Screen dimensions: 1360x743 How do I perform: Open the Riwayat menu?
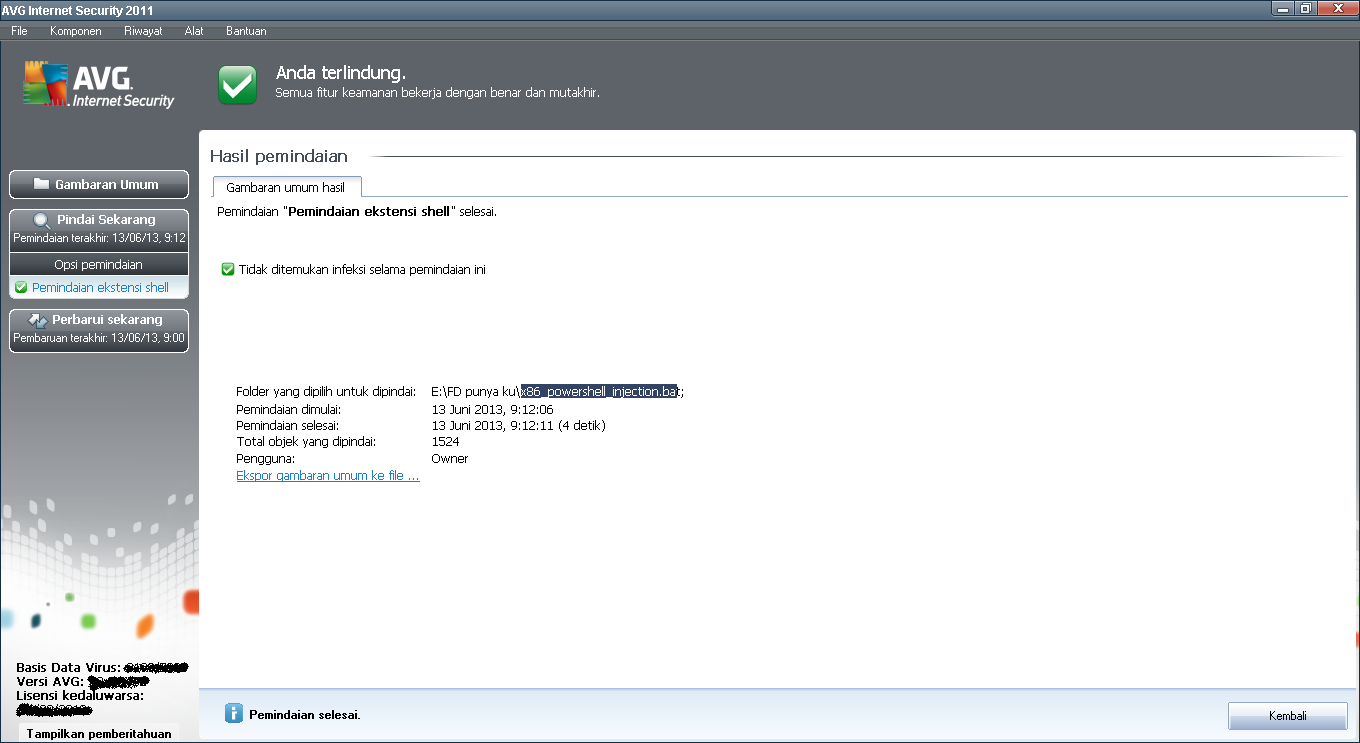pyautogui.click(x=143, y=31)
